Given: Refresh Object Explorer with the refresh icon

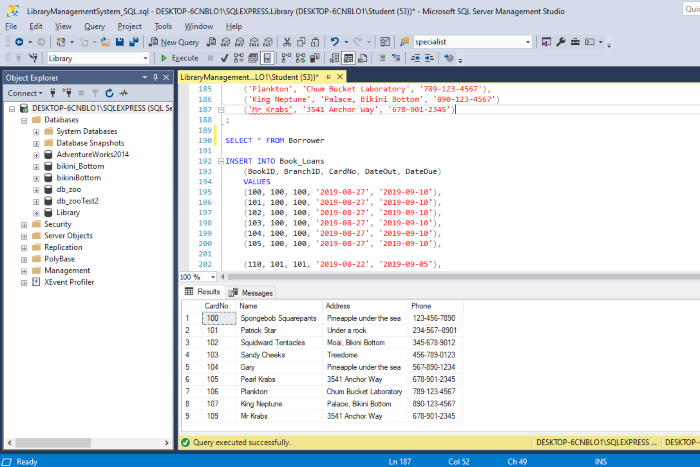Looking at the screenshot, I should coord(109,93).
